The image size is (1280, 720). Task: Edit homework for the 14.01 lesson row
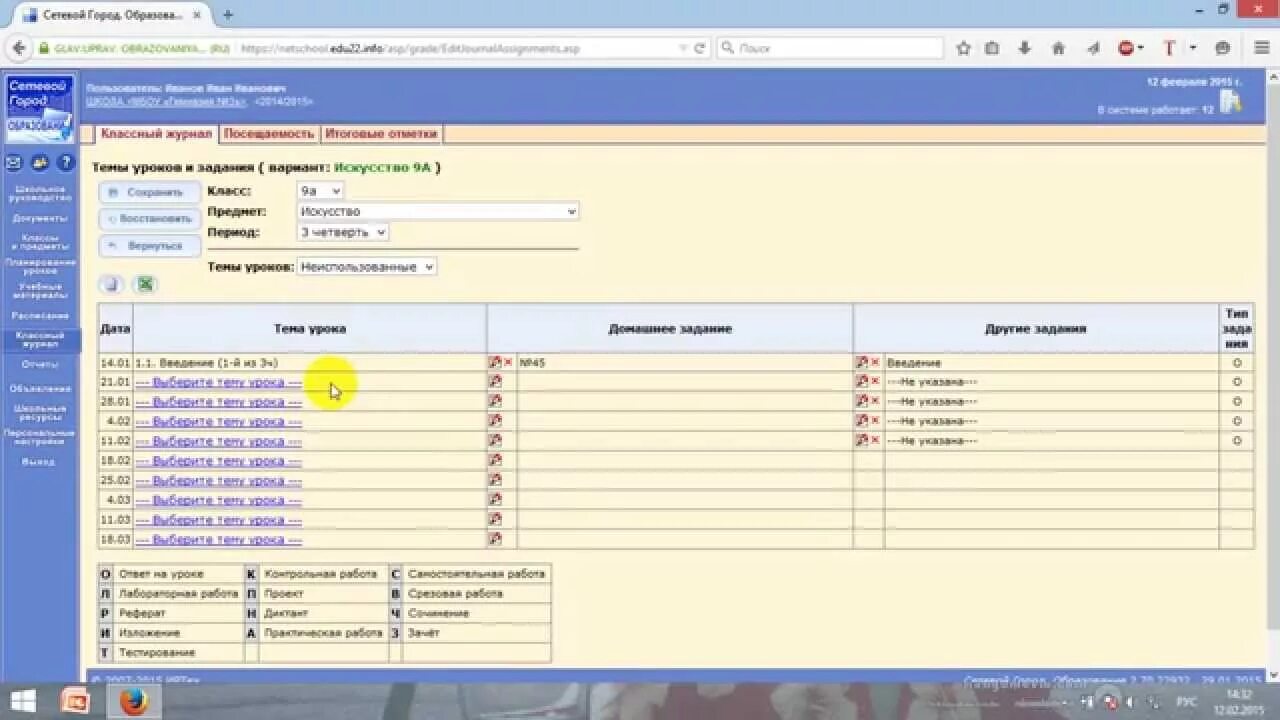click(x=494, y=363)
